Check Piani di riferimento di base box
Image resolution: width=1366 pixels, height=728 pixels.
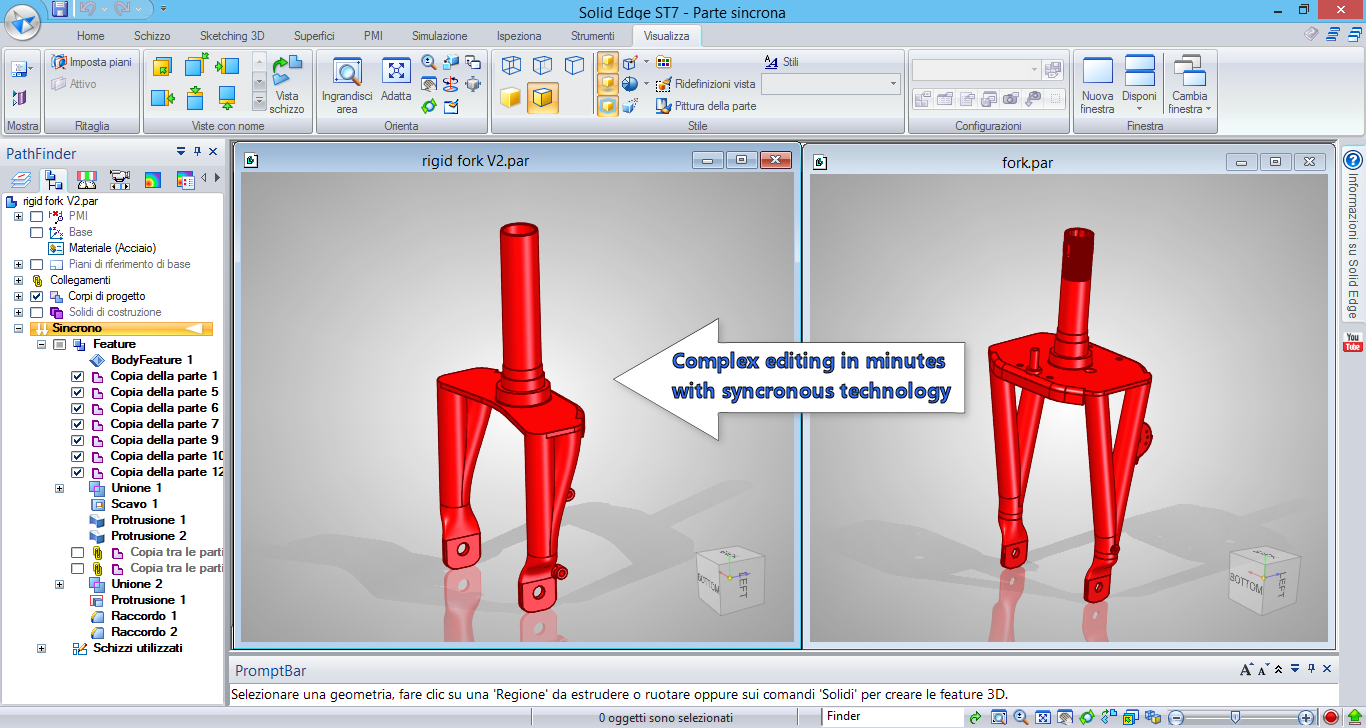pos(37,264)
